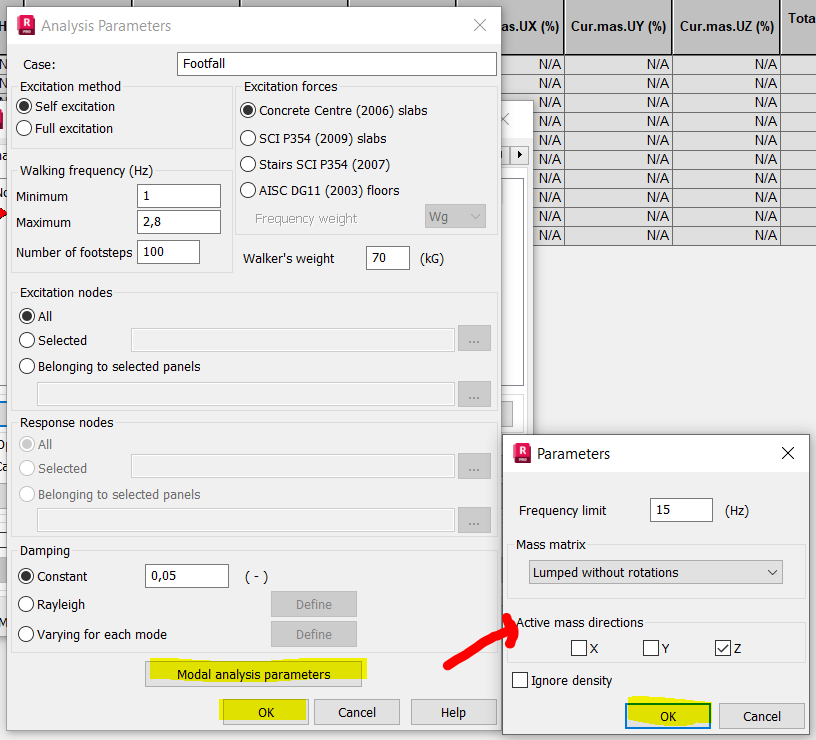The height and width of the screenshot is (740, 816).
Task: Toggle the Ignore density checkbox
Action: tap(519, 680)
